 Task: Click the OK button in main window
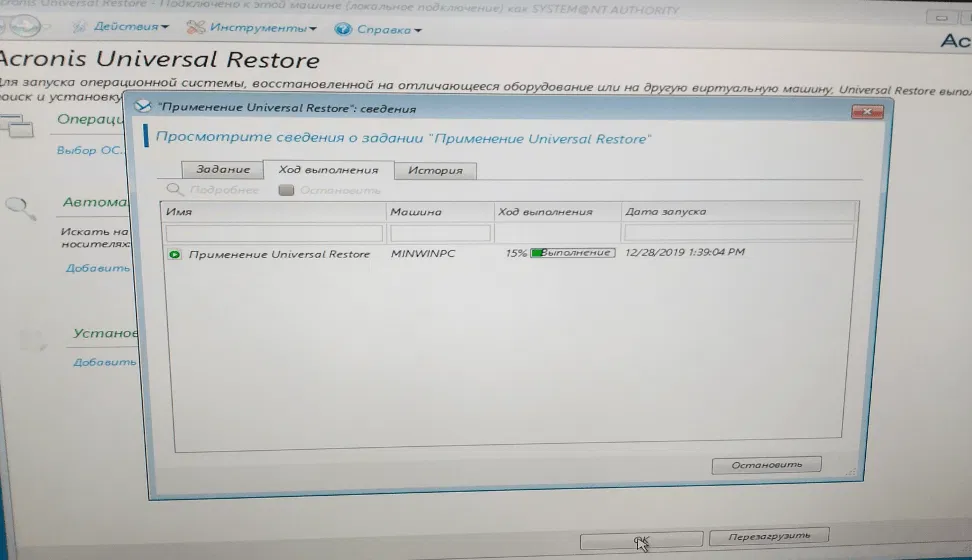[641, 540]
